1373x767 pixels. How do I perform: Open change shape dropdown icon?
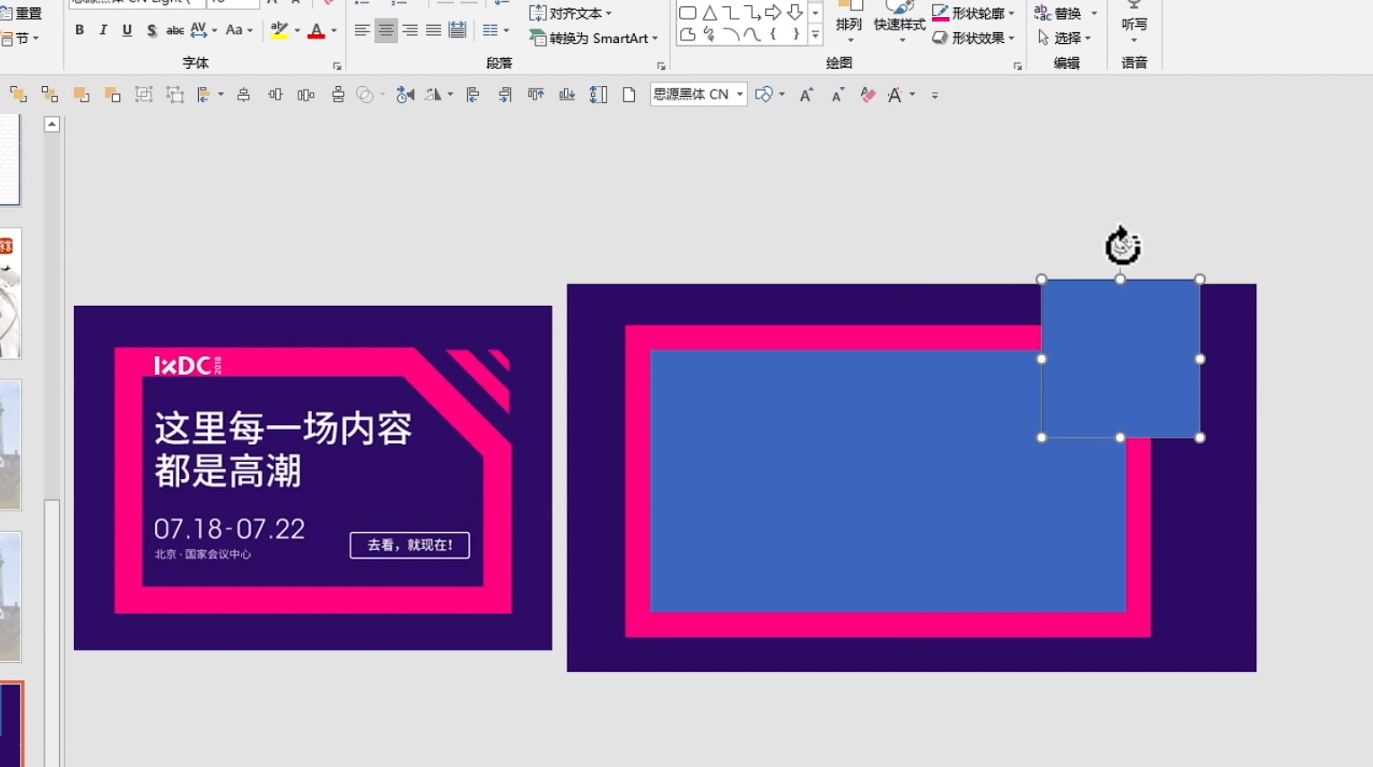point(769,95)
